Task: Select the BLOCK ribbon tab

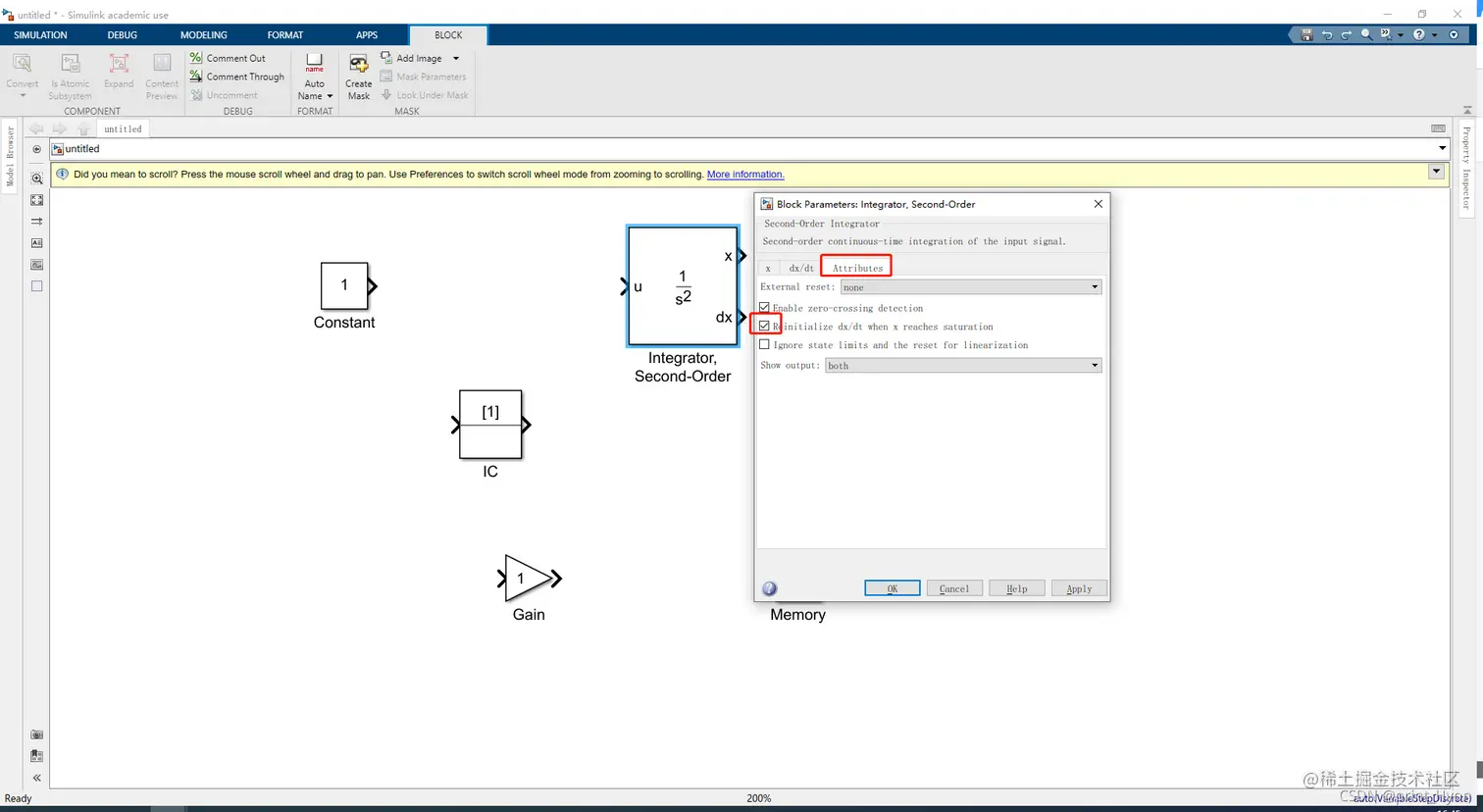Action: coord(448,35)
